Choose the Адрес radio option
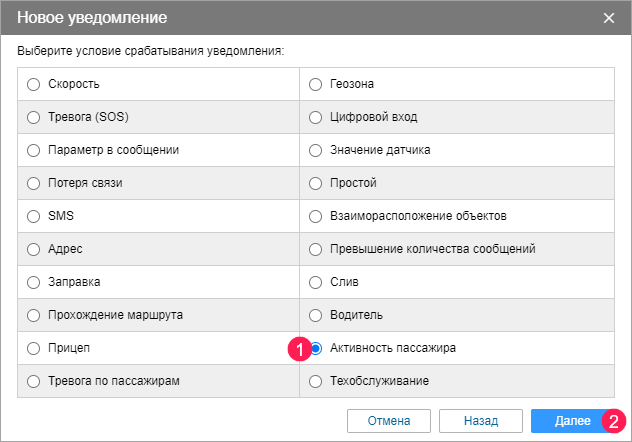Viewport: 632px width, 442px height. [x=34, y=249]
